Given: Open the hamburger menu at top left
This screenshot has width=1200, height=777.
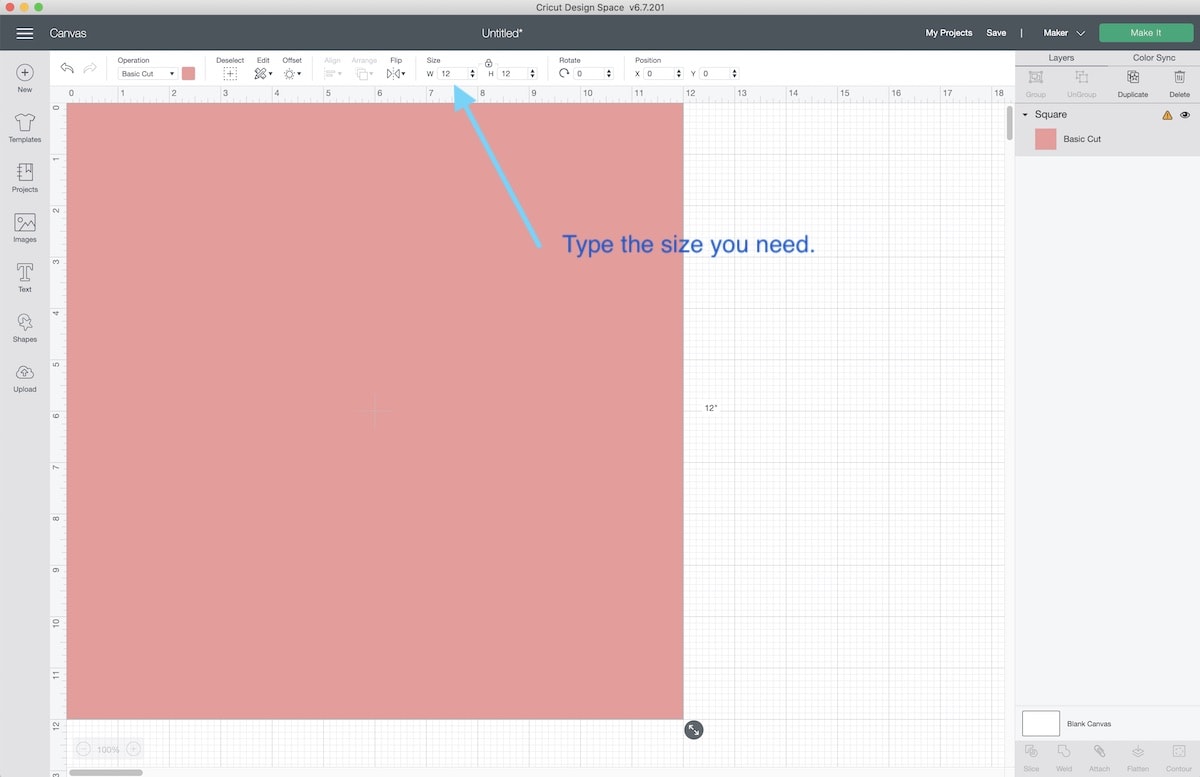Looking at the screenshot, I should 24,32.
